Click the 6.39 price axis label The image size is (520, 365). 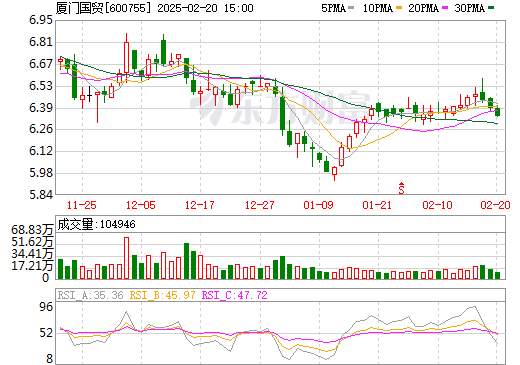pyautogui.click(x=41, y=108)
